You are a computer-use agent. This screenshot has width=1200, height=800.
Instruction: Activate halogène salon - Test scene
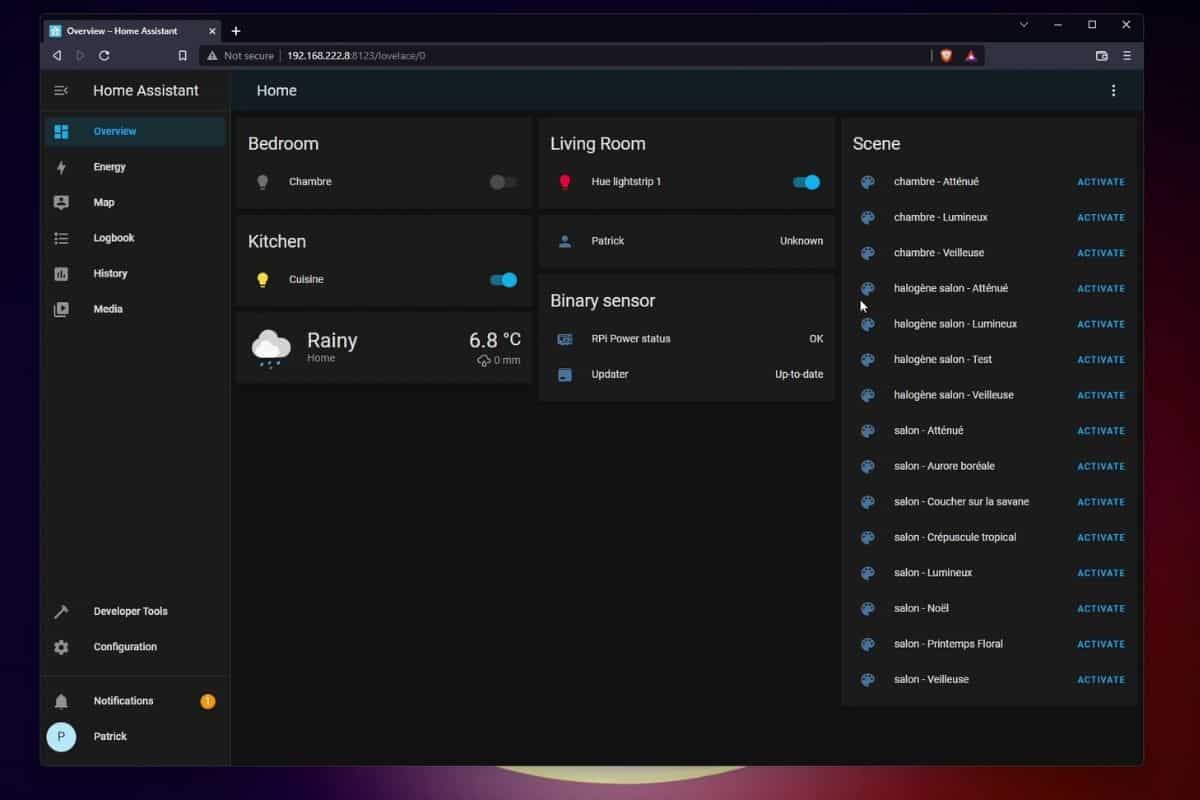(x=1101, y=359)
